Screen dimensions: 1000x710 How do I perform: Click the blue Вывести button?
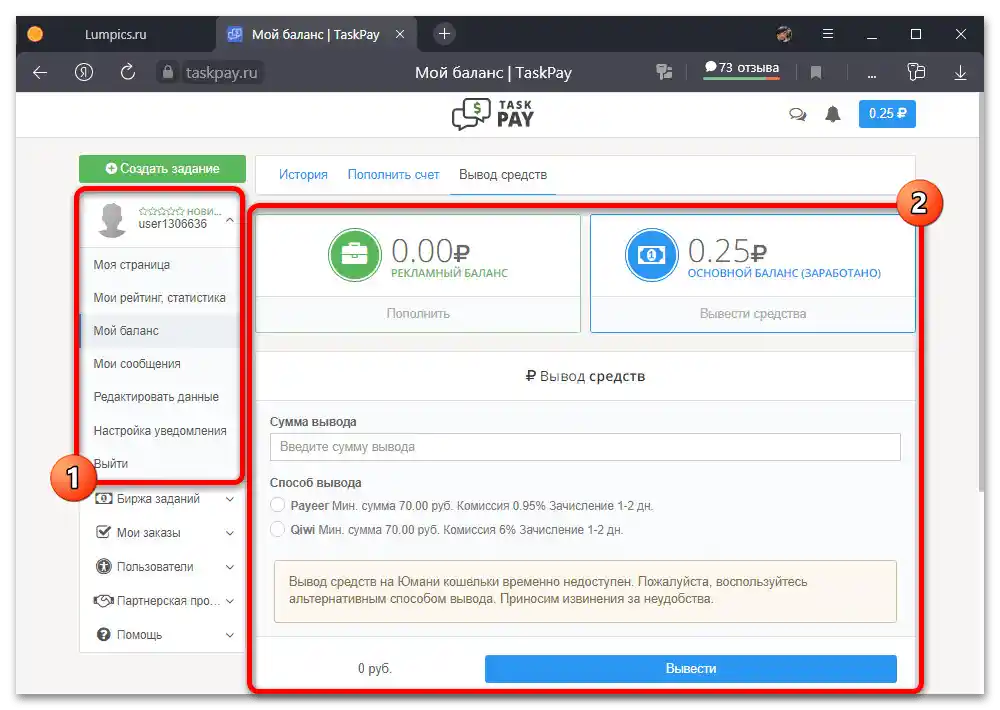click(x=691, y=668)
